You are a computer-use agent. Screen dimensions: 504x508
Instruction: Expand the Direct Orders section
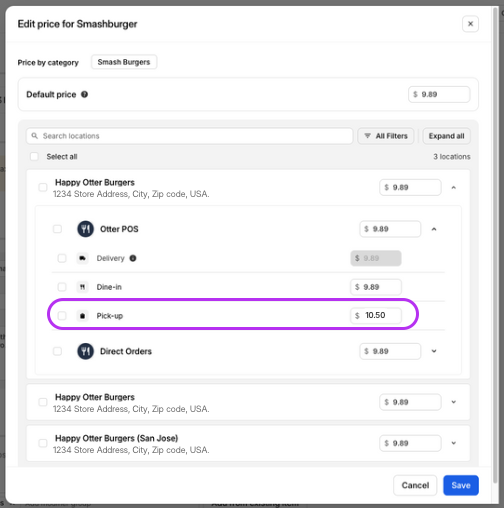[x=434, y=351]
